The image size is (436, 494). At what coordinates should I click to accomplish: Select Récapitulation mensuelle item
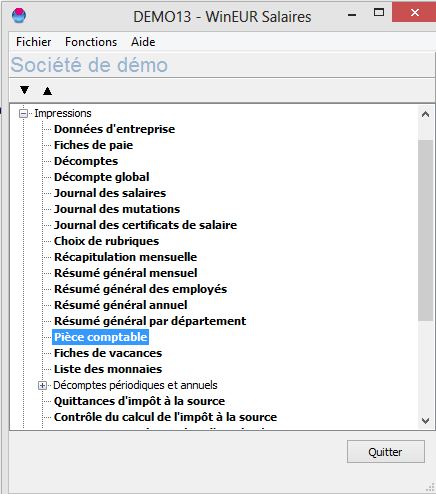pos(125,257)
